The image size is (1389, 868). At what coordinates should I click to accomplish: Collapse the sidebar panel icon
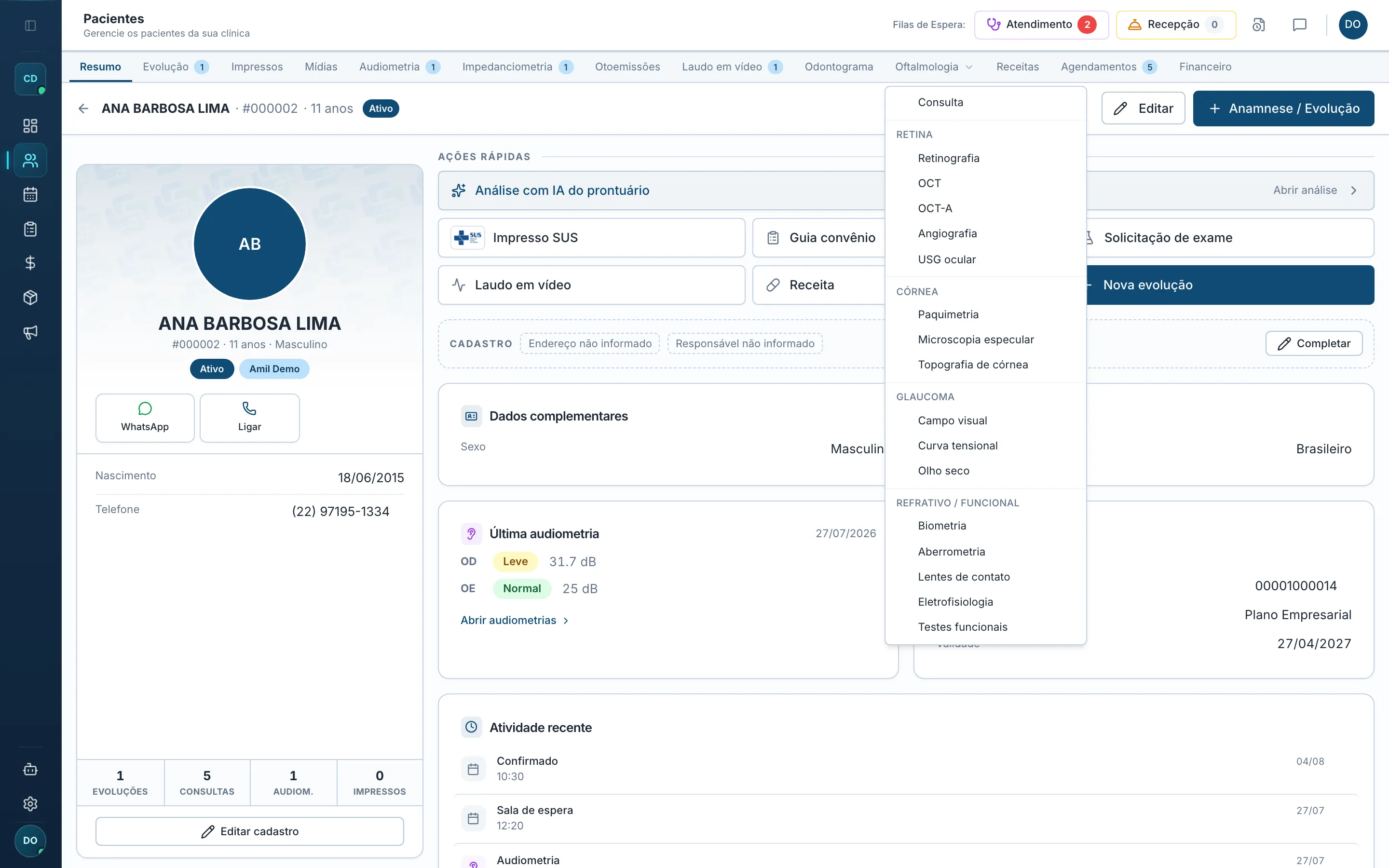pos(30,25)
